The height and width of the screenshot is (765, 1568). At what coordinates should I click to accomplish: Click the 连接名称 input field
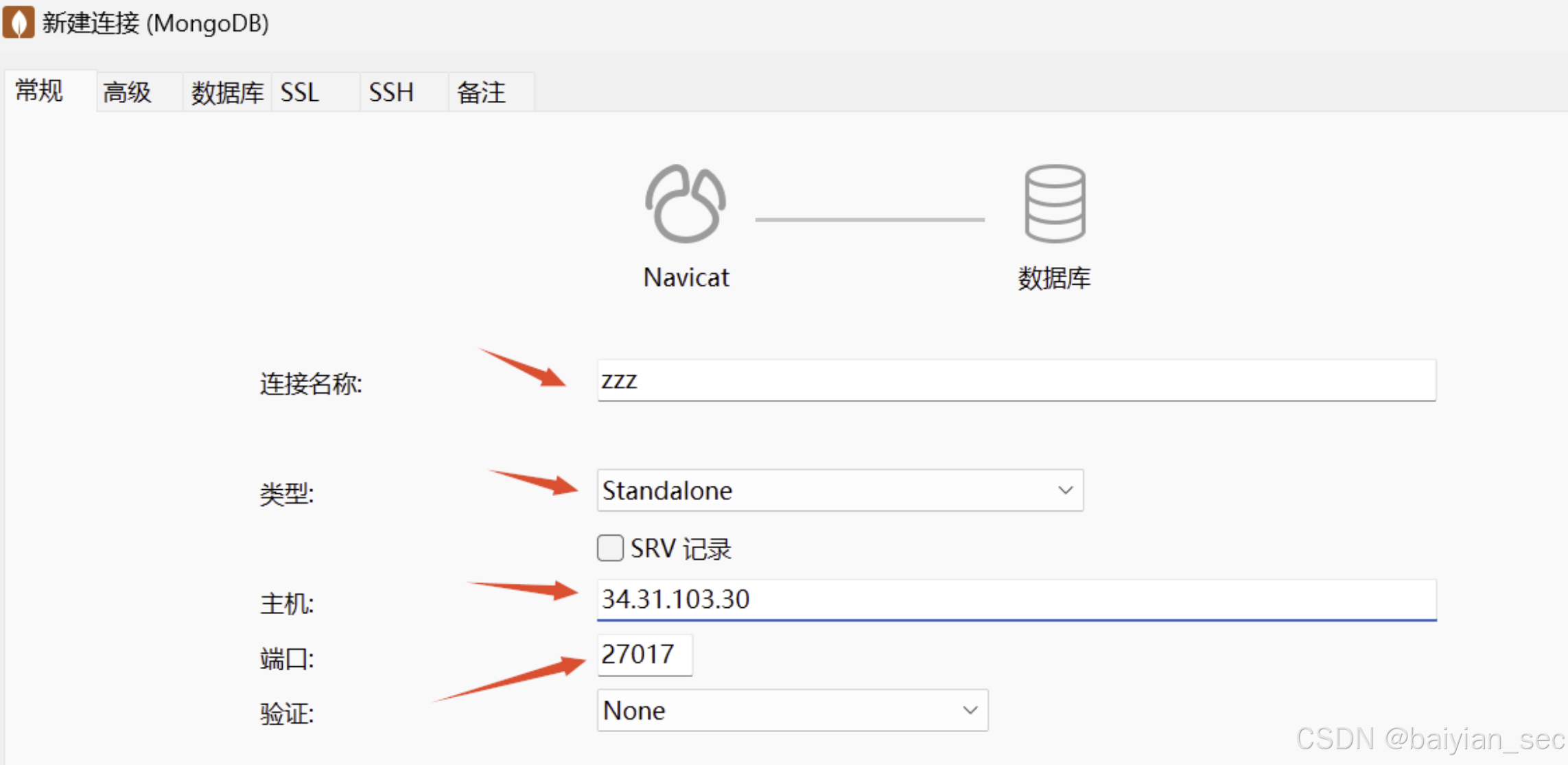pos(1016,380)
